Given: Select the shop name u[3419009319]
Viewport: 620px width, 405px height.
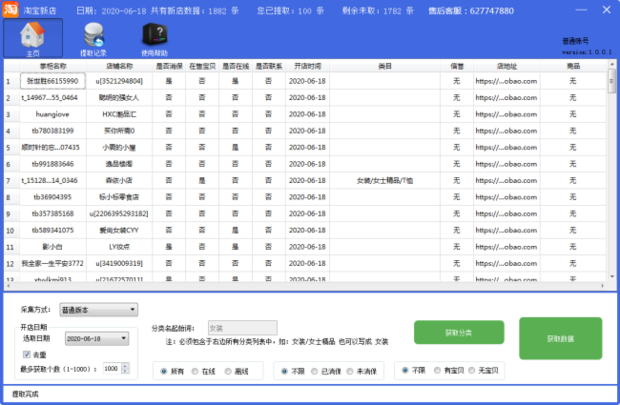Looking at the screenshot, I should coord(119,263).
